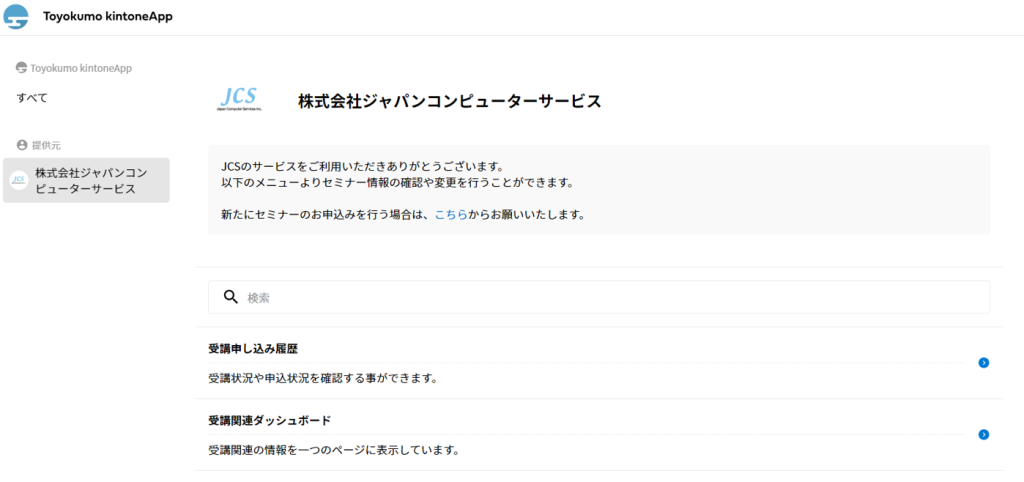Click the sidebar label 提供元
Image resolution: width=1024 pixels, height=482 pixels.
click(x=46, y=145)
